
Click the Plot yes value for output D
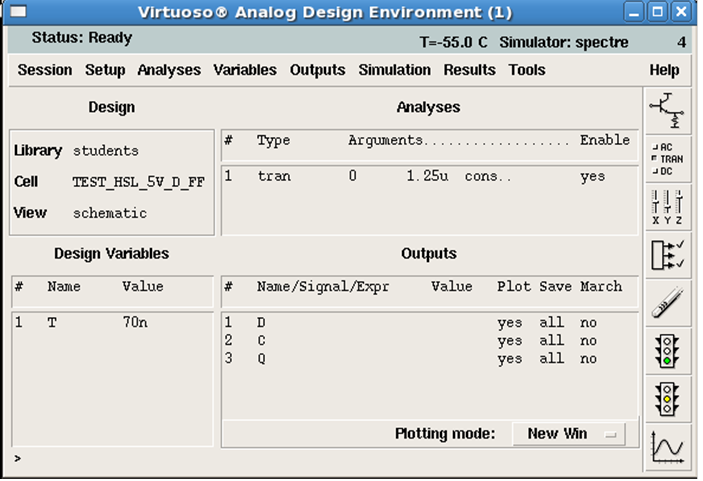pos(510,323)
